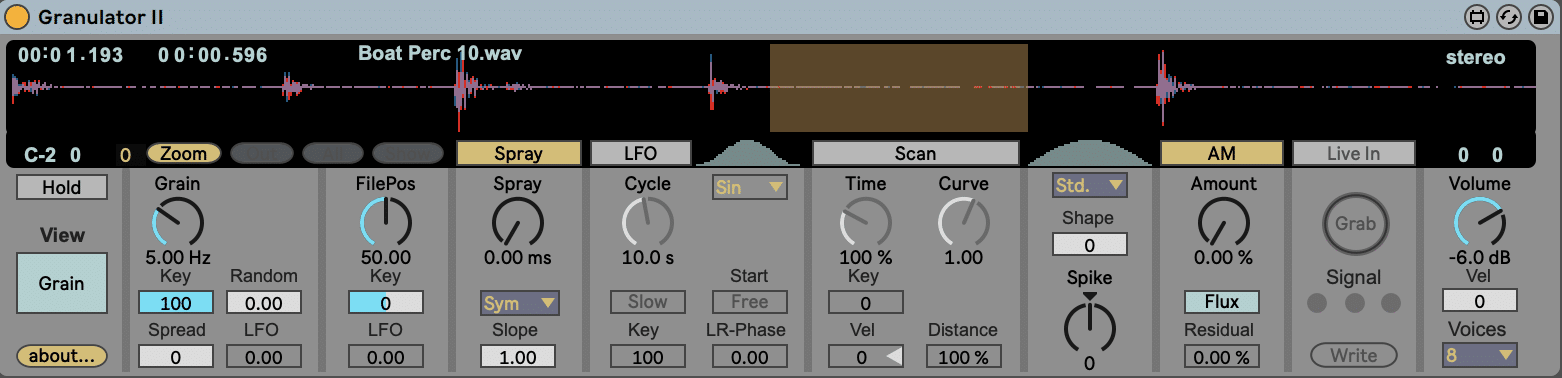Screen dimensions: 1562x378
Task: Select the Spray tab
Action: (x=518, y=153)
